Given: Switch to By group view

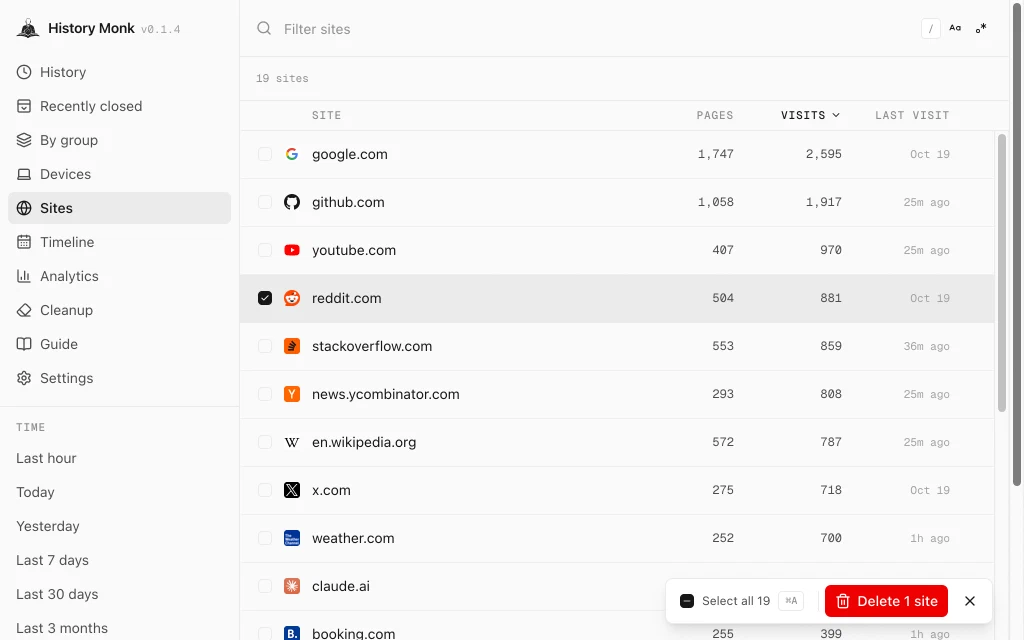Looking at the screenshot, I should (120, 140).
